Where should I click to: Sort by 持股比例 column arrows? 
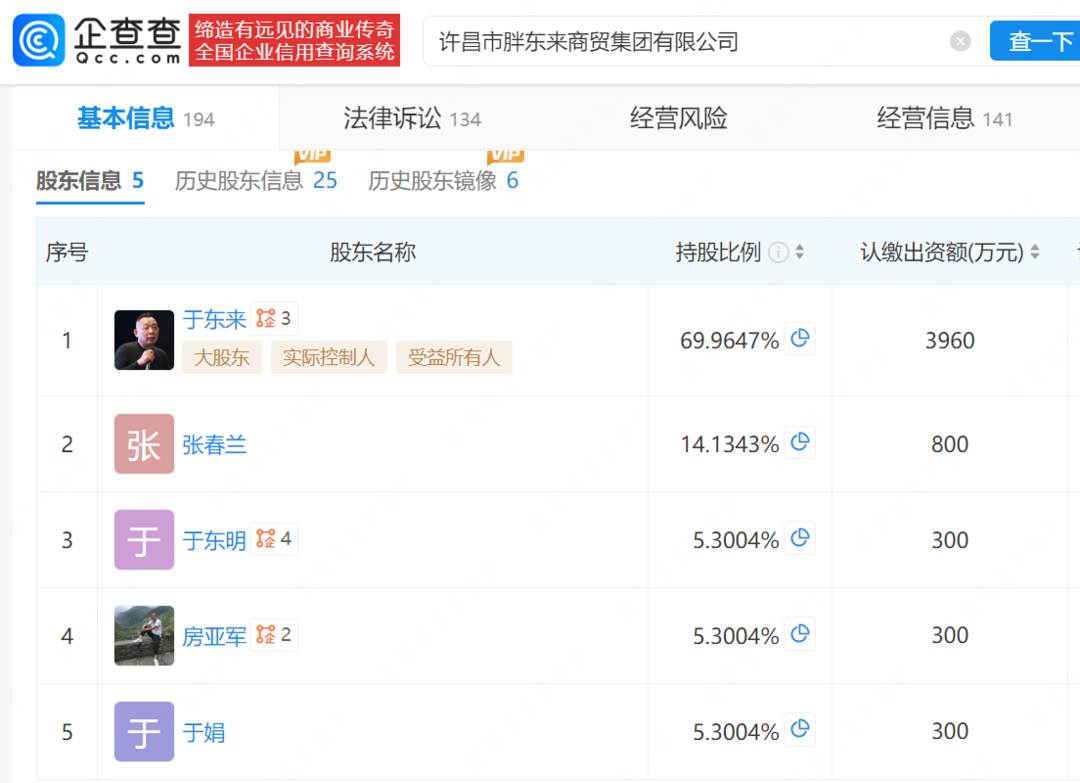pos(799,252)
